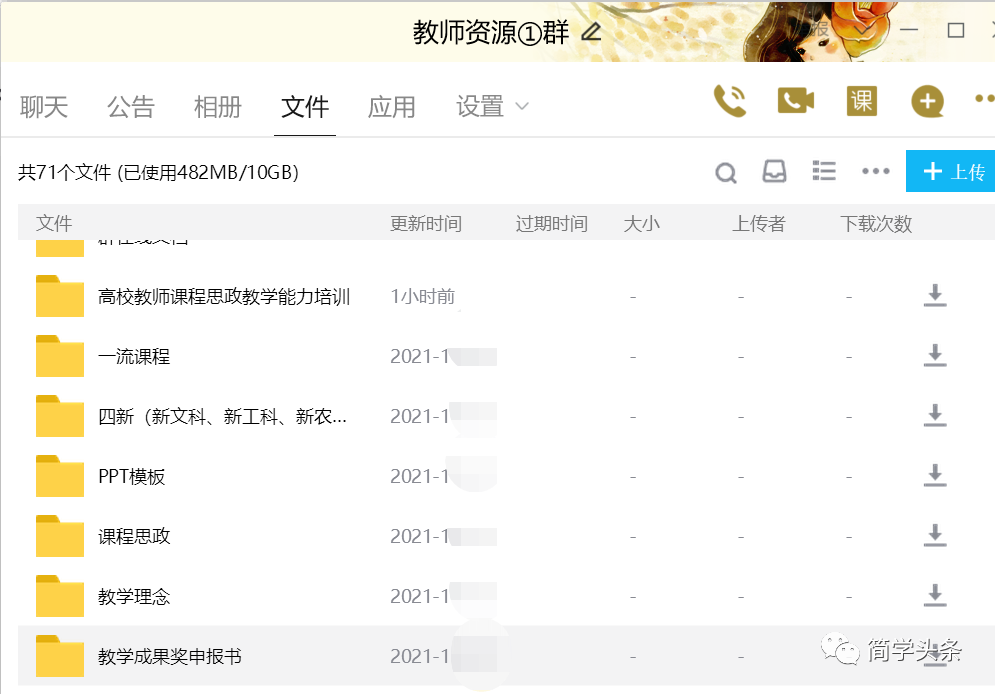Screen dimensions: 995x694
Task: Sort by 文件 name column header
Action: (54, 223)
